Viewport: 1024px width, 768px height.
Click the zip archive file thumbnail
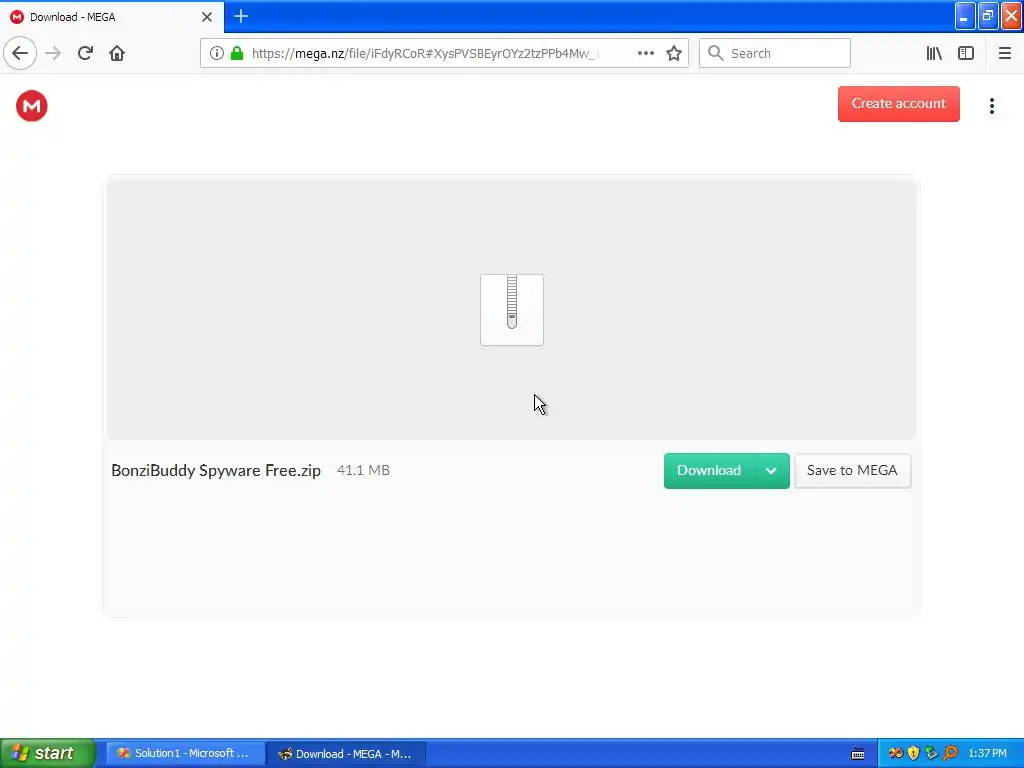tap(512, 310)
